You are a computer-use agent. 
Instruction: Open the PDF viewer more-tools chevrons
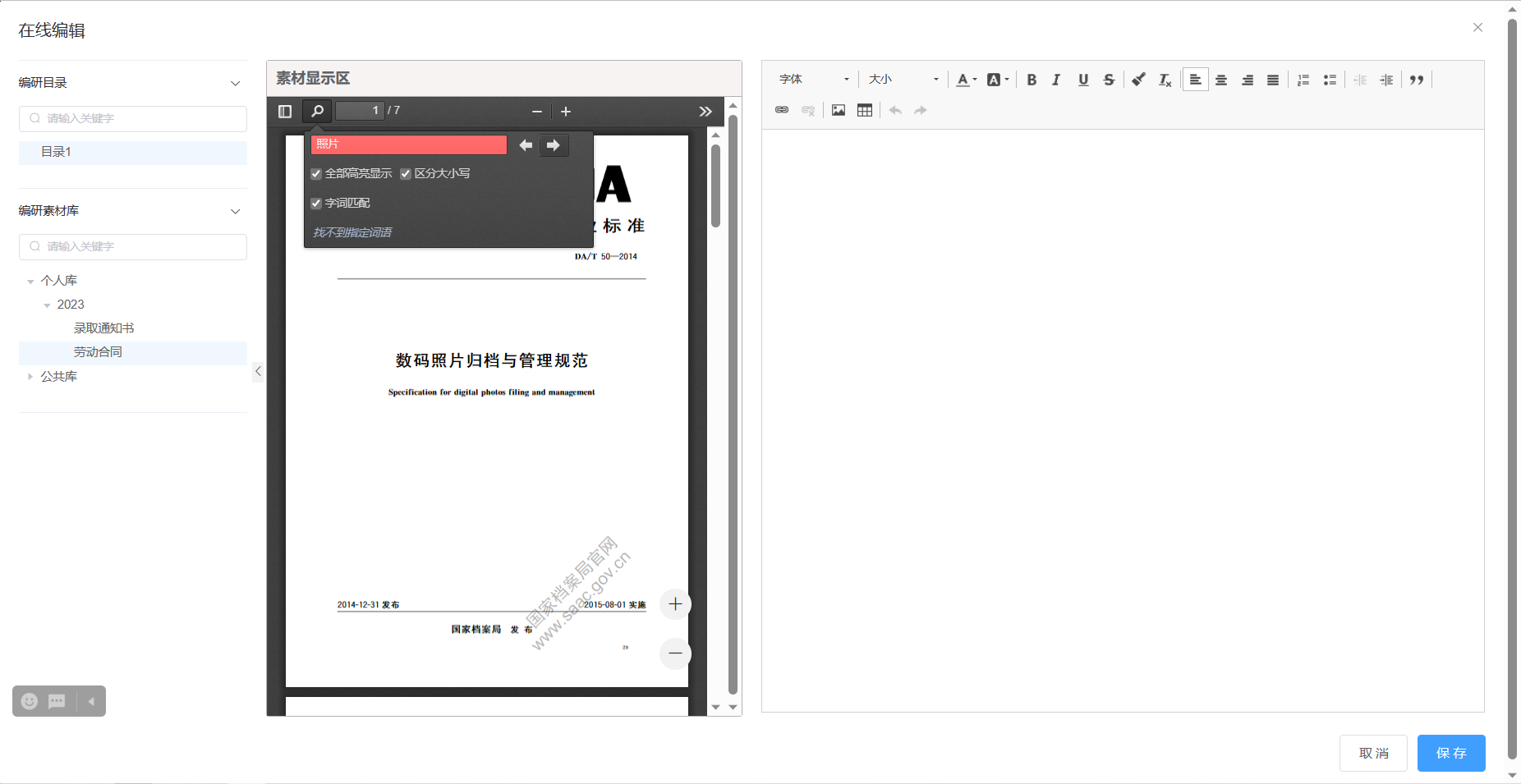pos(705,111)
